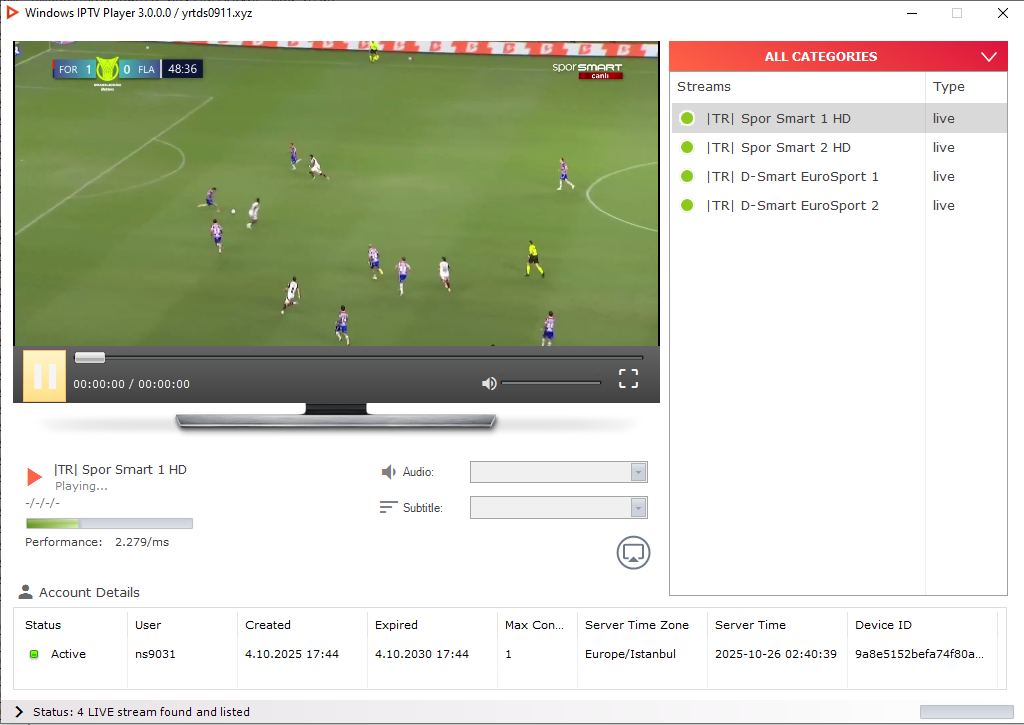This screenshot has height=725, width=1024.
Task: Open the Audio track dropdown
Action: coord(638,472)
